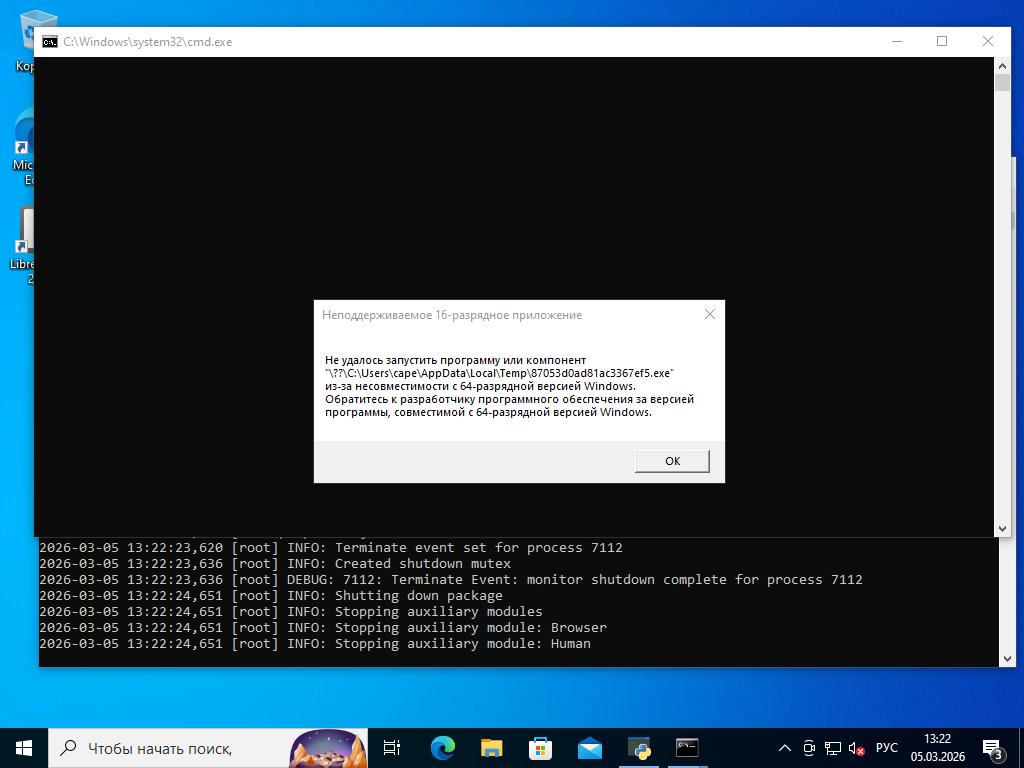Switch to the Python taskbar window

click(x=638, y=748)
